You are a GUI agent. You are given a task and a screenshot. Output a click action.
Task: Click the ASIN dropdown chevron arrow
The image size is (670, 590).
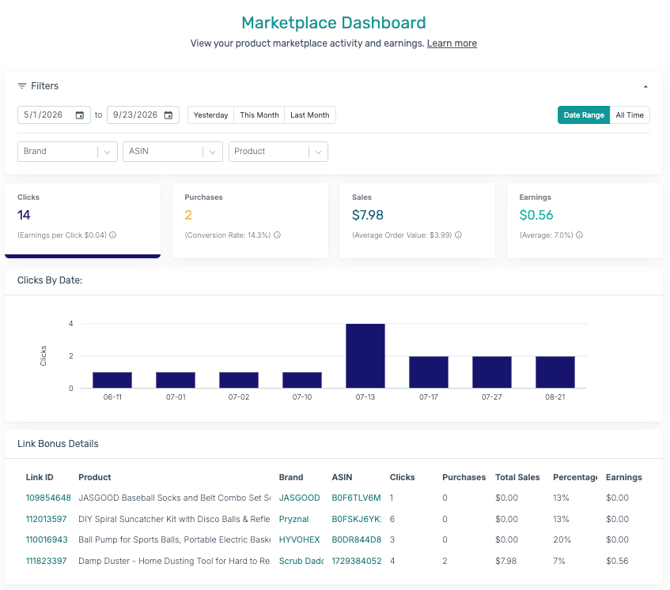212,152
